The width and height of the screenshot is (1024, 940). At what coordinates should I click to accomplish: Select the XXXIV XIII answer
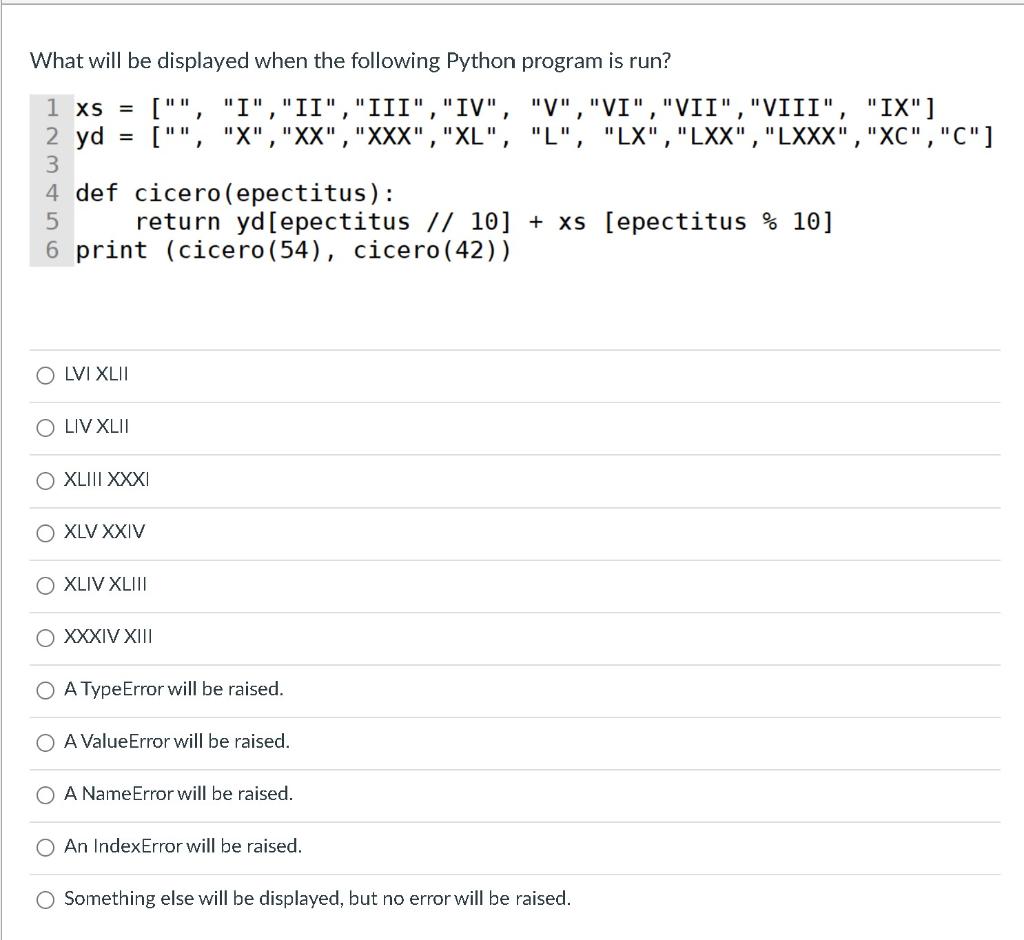coord(45,638)
